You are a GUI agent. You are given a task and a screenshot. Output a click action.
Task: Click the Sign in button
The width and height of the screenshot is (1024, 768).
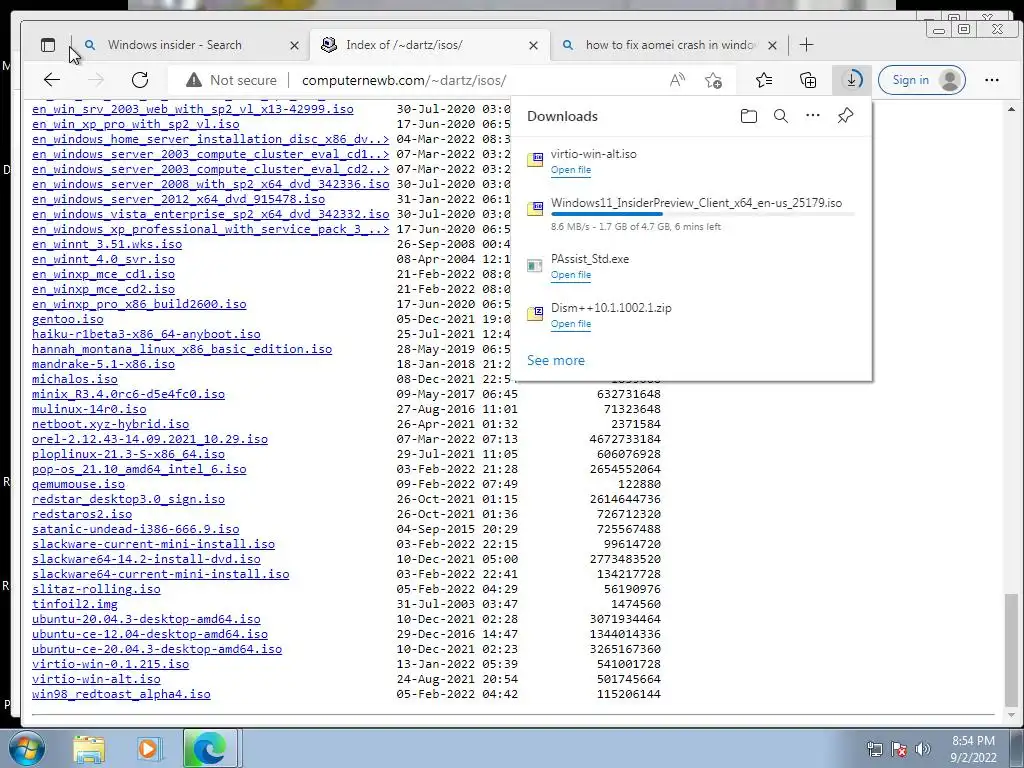pos(921,80)
